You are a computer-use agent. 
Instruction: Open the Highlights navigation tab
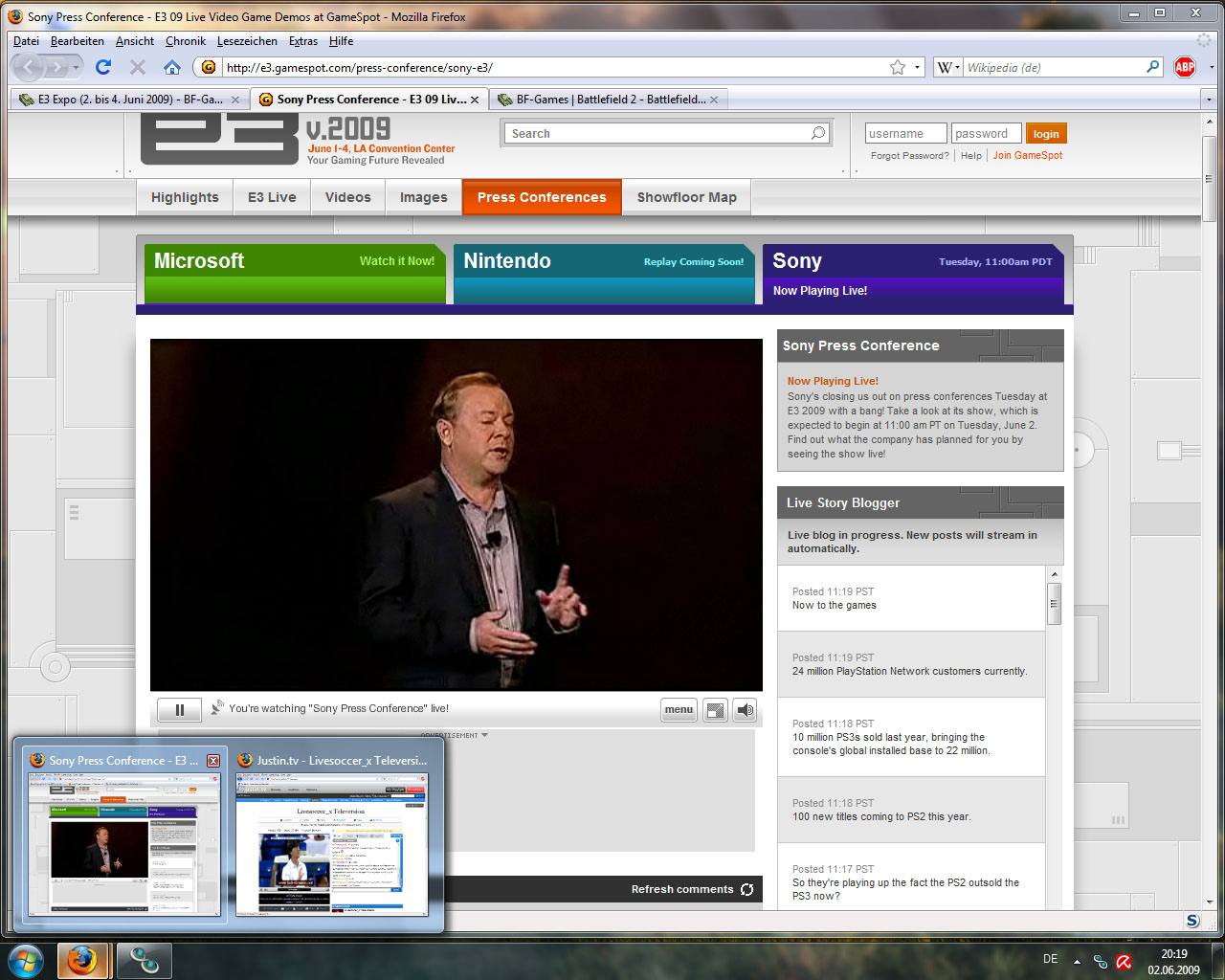coord(185,197)
